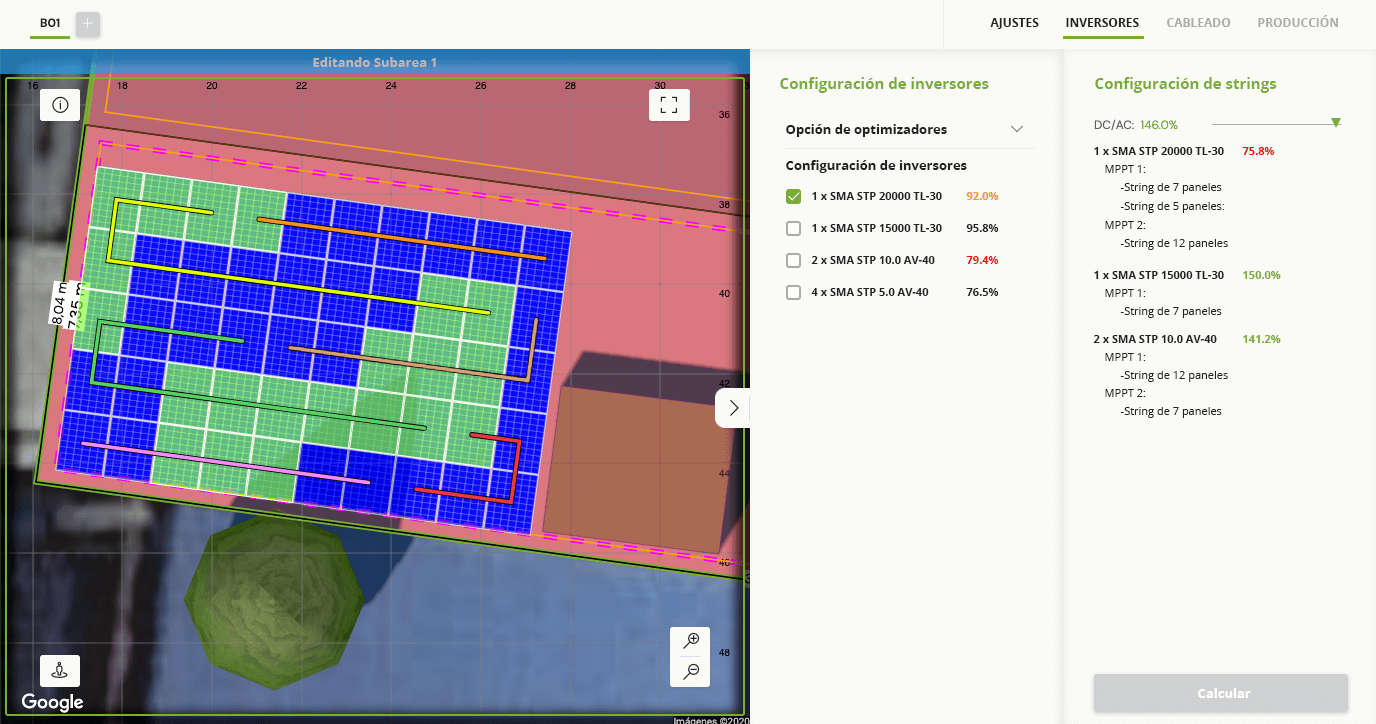Screen dimensions: 1376x724
Task: Uncheck 1 x SMA STP 20000 TL-30
Action: coord(794,197)
